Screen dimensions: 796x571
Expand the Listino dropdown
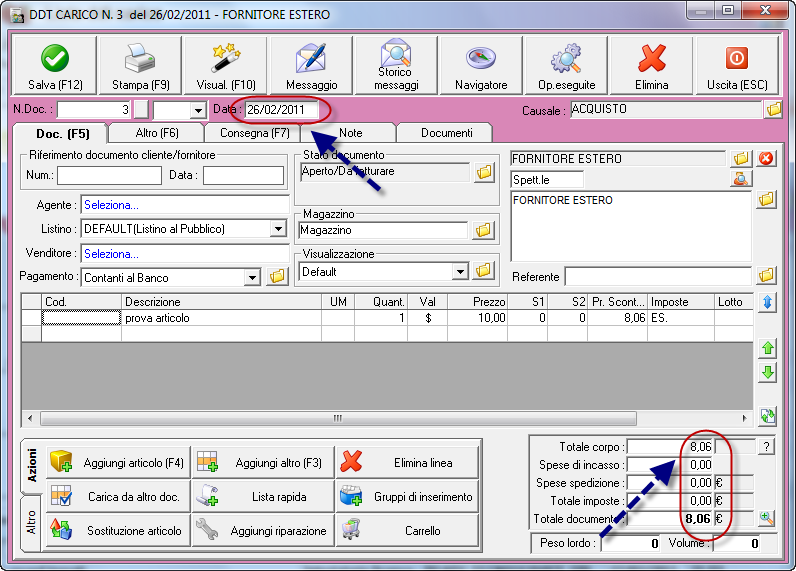pyautogui.click(x=278, y=229)
